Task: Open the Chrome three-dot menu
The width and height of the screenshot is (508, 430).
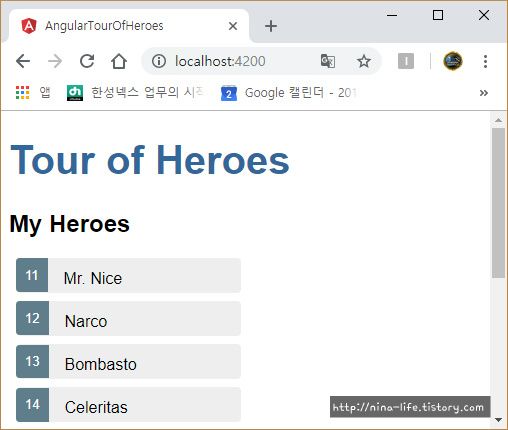Action: [x=485, y=61]
